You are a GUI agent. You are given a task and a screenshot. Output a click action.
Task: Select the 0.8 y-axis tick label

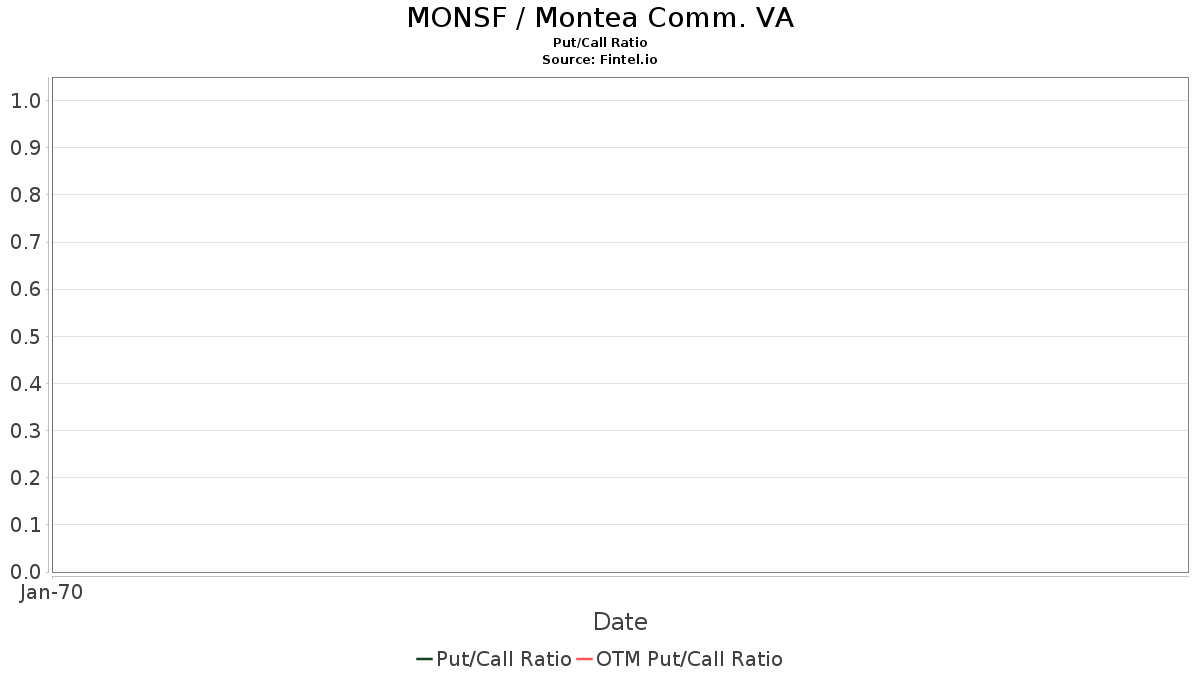(25, 195)
